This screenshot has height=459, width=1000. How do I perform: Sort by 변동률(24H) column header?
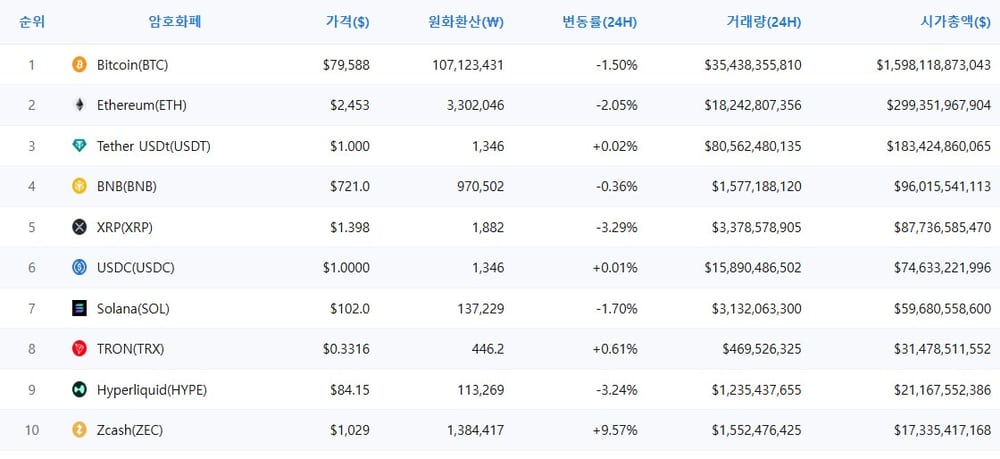tap(599, 22)
